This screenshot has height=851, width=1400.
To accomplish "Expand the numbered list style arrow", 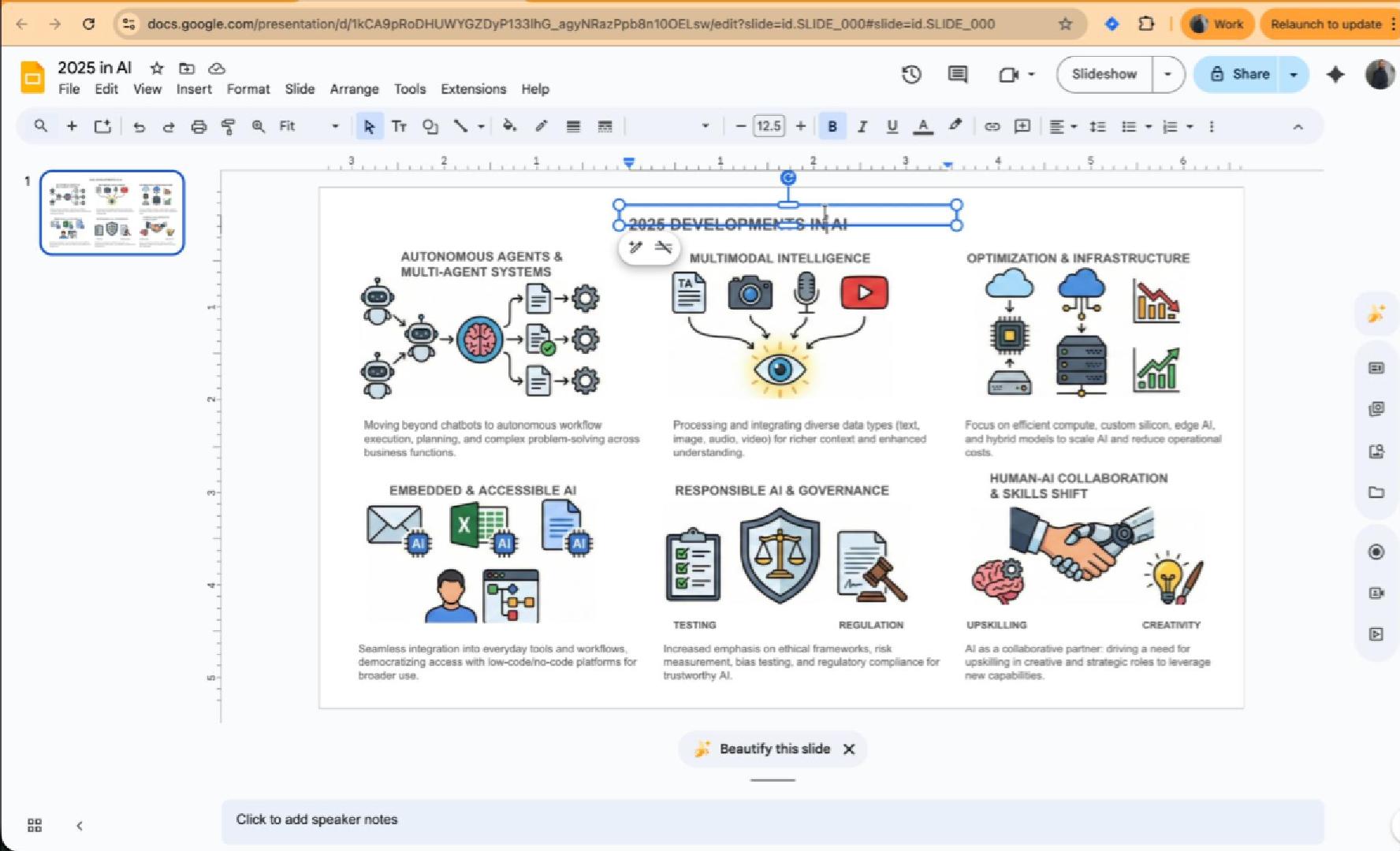I will point(1190,126).
